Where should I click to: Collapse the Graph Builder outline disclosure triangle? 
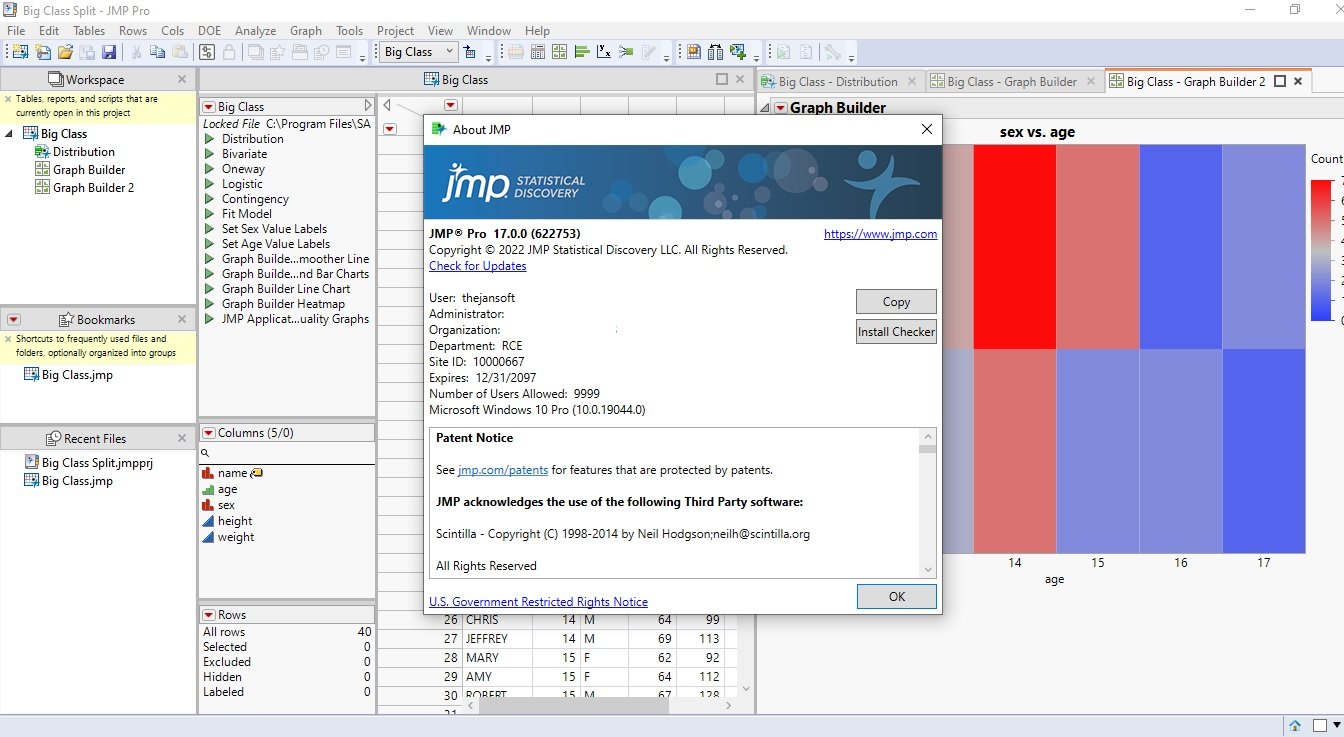(x=766, y=108)
